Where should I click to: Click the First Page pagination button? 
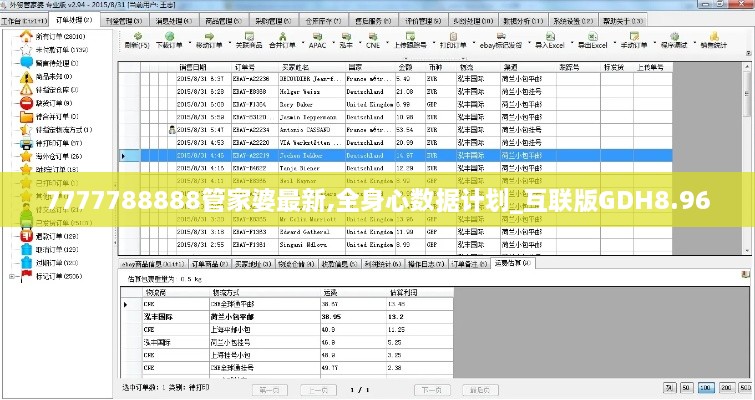269,390
